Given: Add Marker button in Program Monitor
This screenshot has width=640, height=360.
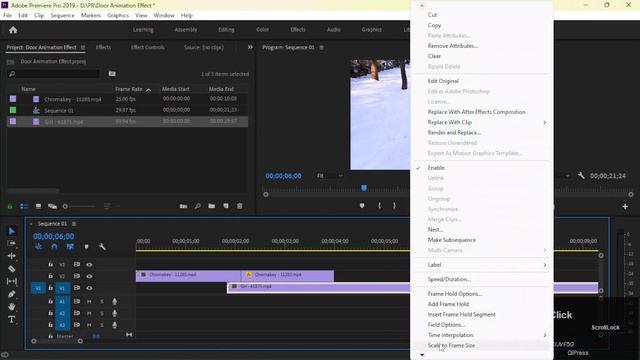Looking at the screenshot, I should pos(362,206).
